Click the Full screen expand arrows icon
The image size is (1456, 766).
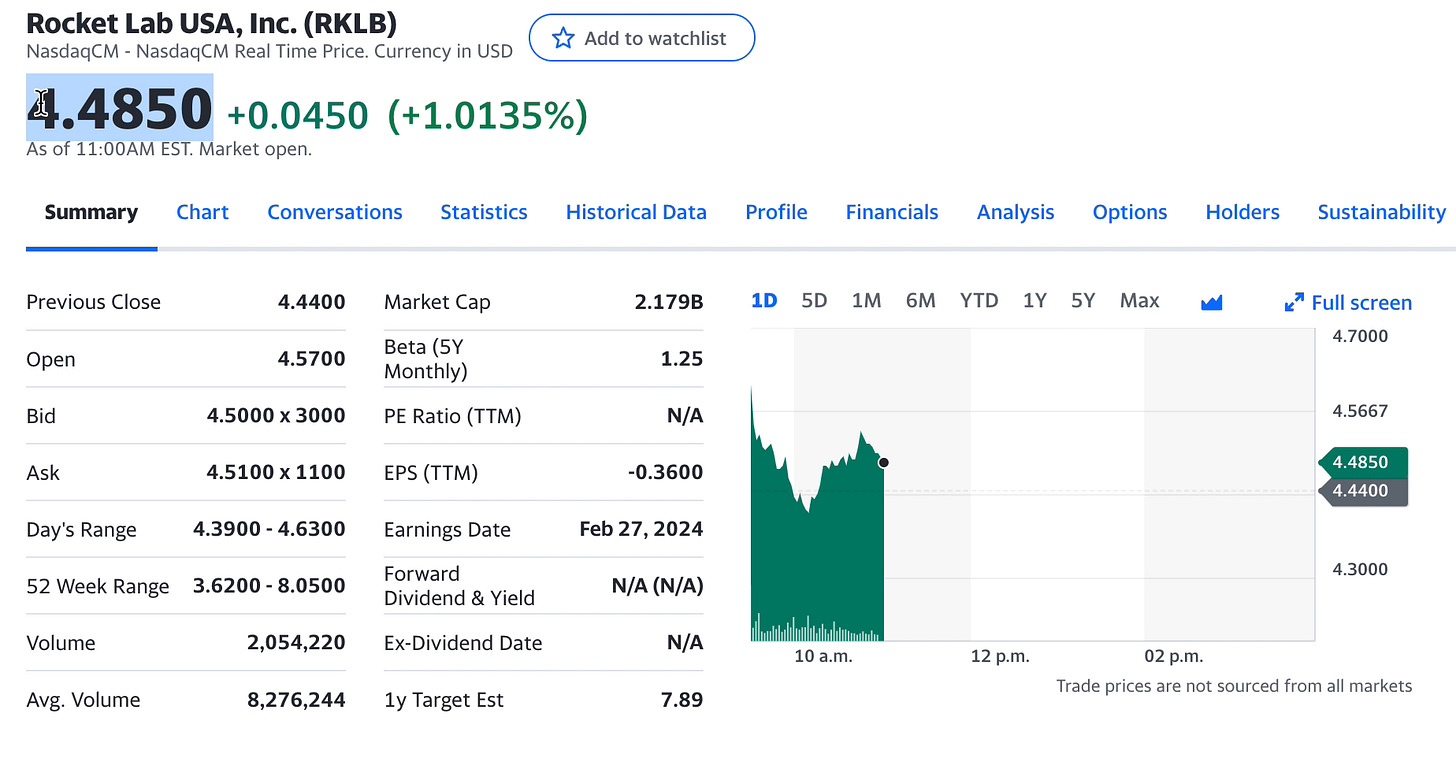[1294, 302]
